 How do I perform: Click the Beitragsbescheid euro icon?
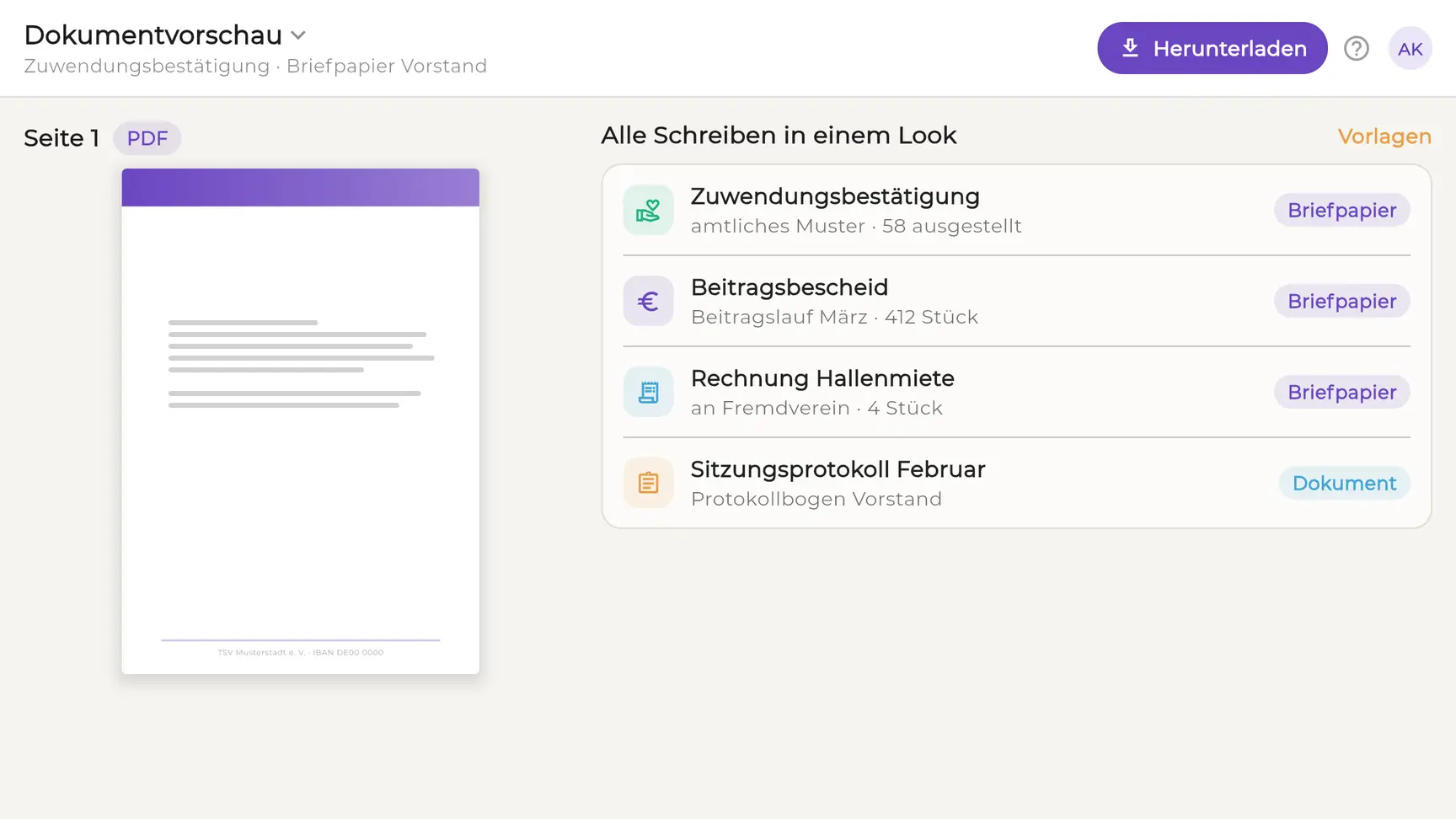pyautogui.click(x=648, y=301)
